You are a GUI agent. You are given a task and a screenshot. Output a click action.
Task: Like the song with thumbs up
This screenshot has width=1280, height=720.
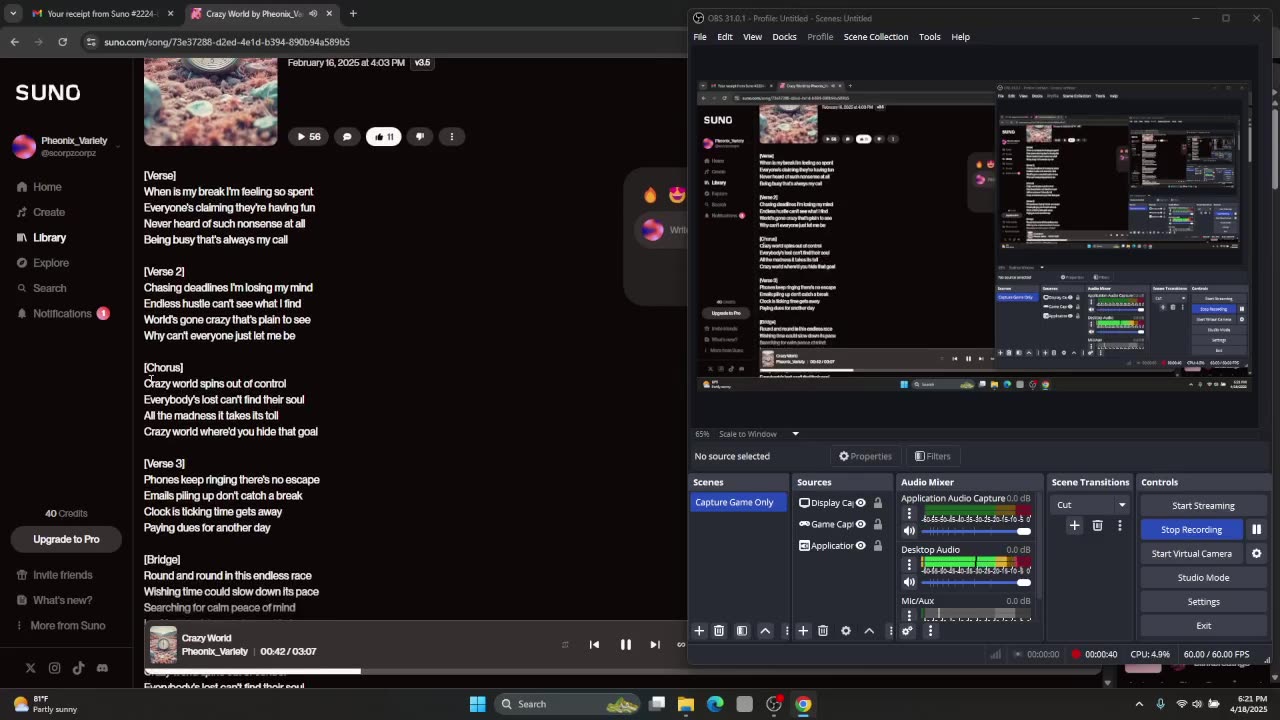click(x=384, y=137)
